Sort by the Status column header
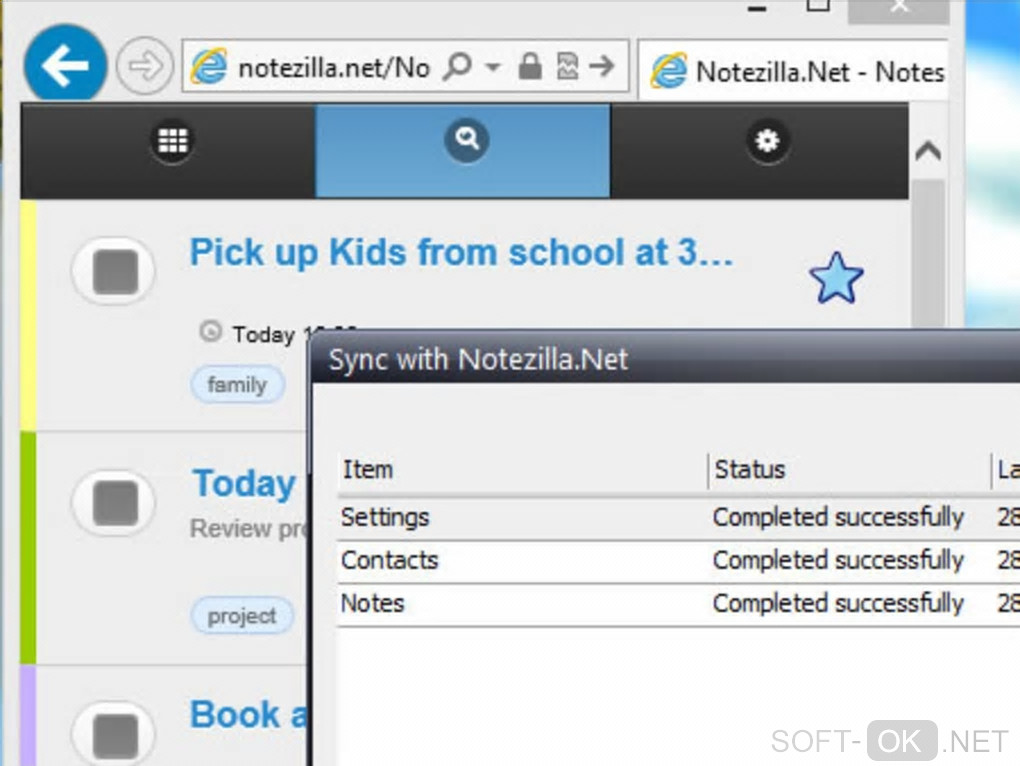This screenshot has height=766, width=1020. click(x=749, y=469)
